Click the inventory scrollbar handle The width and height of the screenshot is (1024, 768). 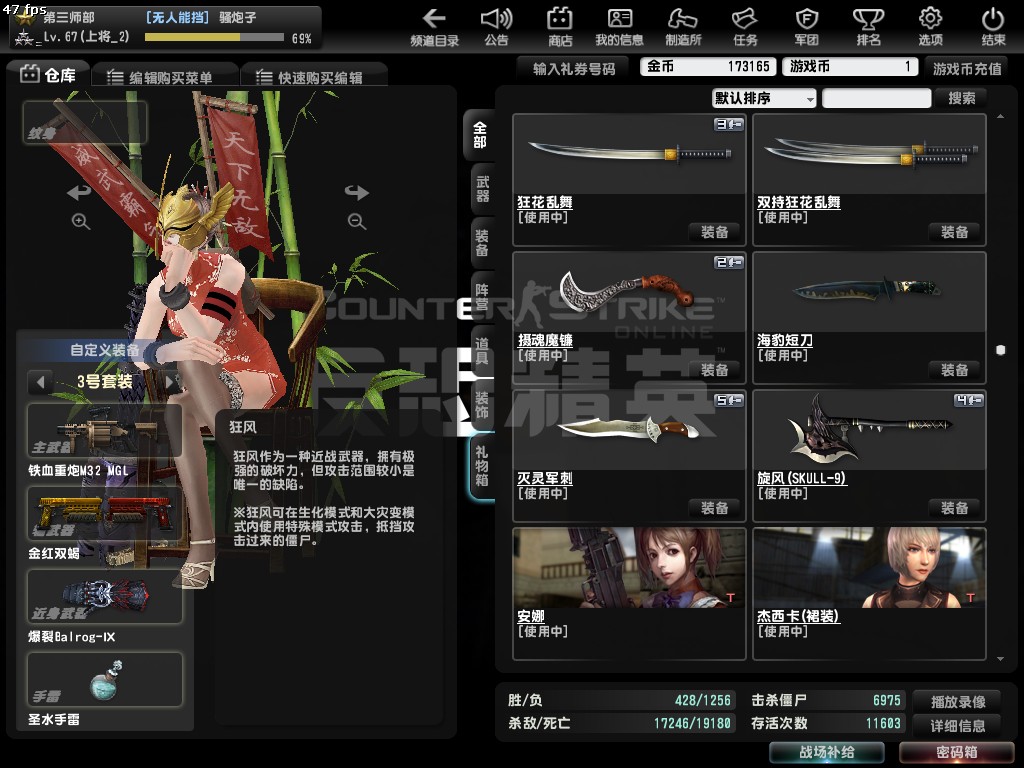(x=1000, y=350)
